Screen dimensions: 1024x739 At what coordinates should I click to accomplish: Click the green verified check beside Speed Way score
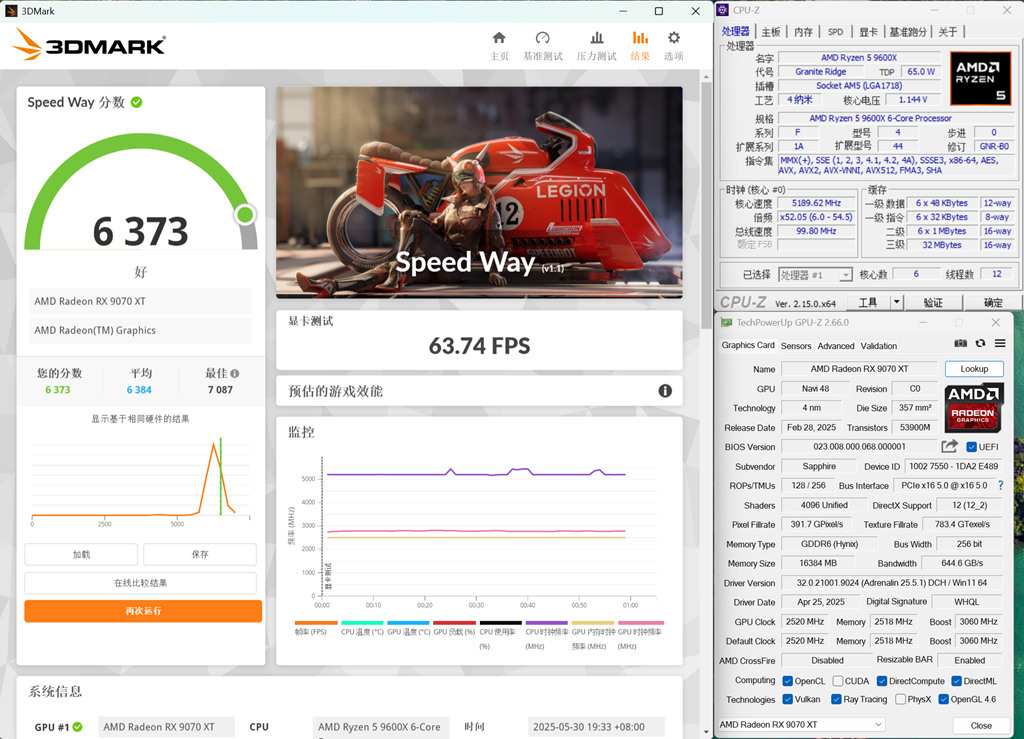(136, 102)
